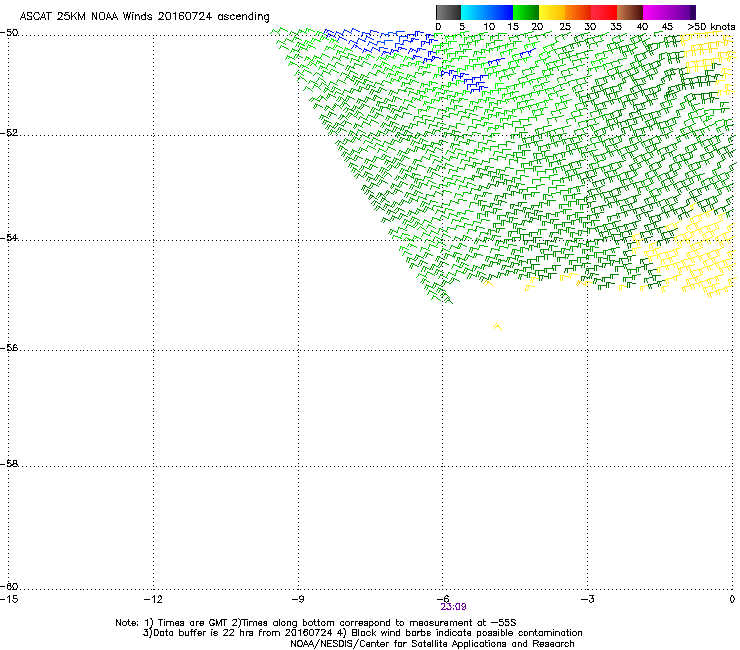Image resolution: width=740 pixels, height=650 pixels.
Task: Click the longitude label '-6'
Action: [442, 599]
